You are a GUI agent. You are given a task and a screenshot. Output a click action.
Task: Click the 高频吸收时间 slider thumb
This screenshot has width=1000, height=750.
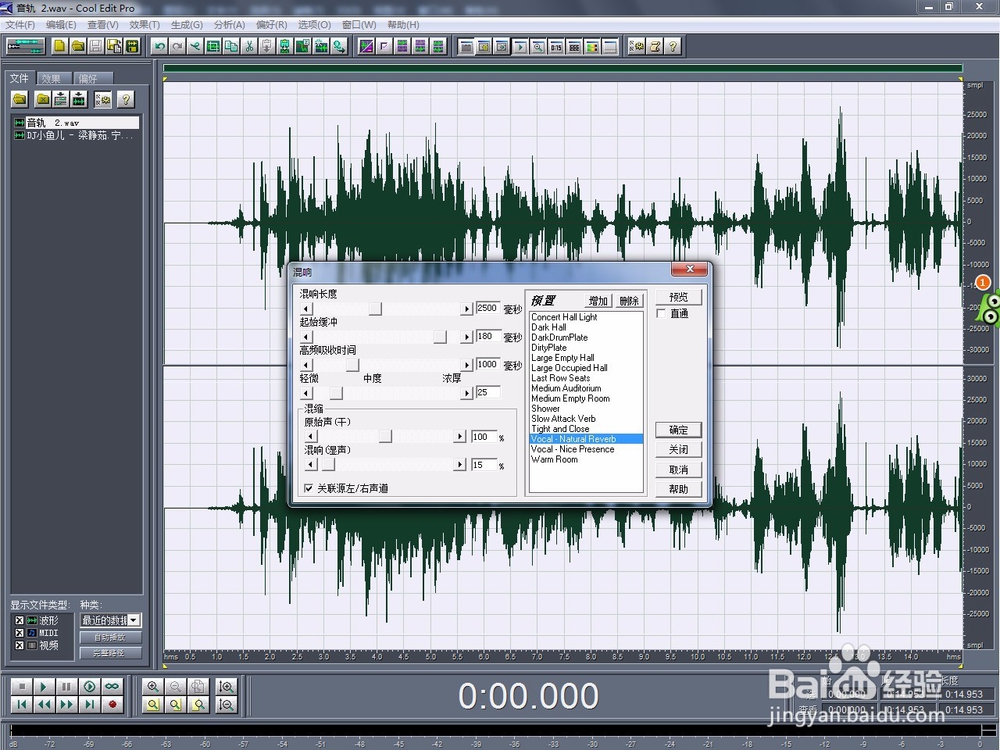(352, 365)
